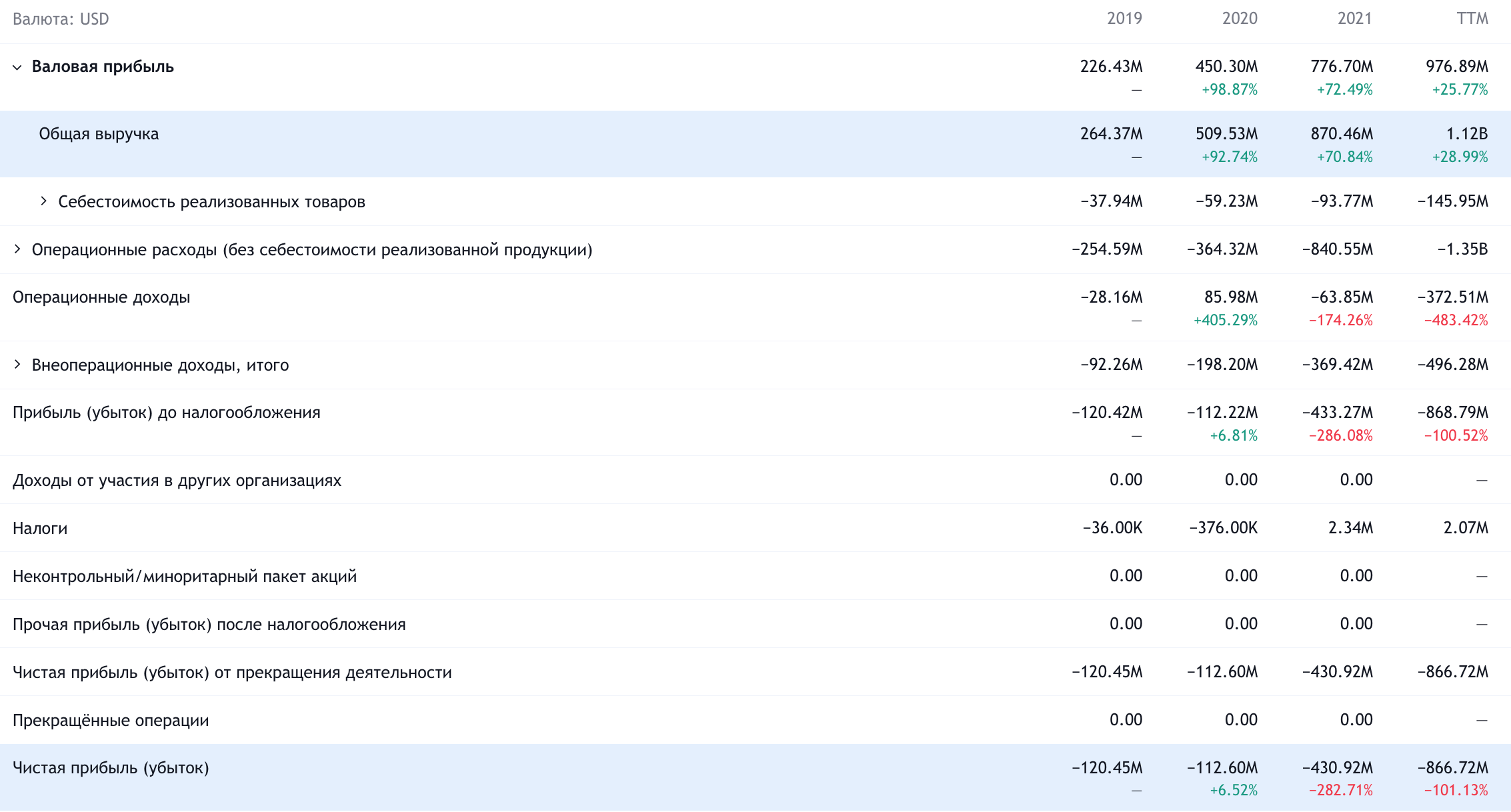This screenshot has height=812, width=1511.
Task: Click operating income change +405.29%
Action: coord(1226,320)
